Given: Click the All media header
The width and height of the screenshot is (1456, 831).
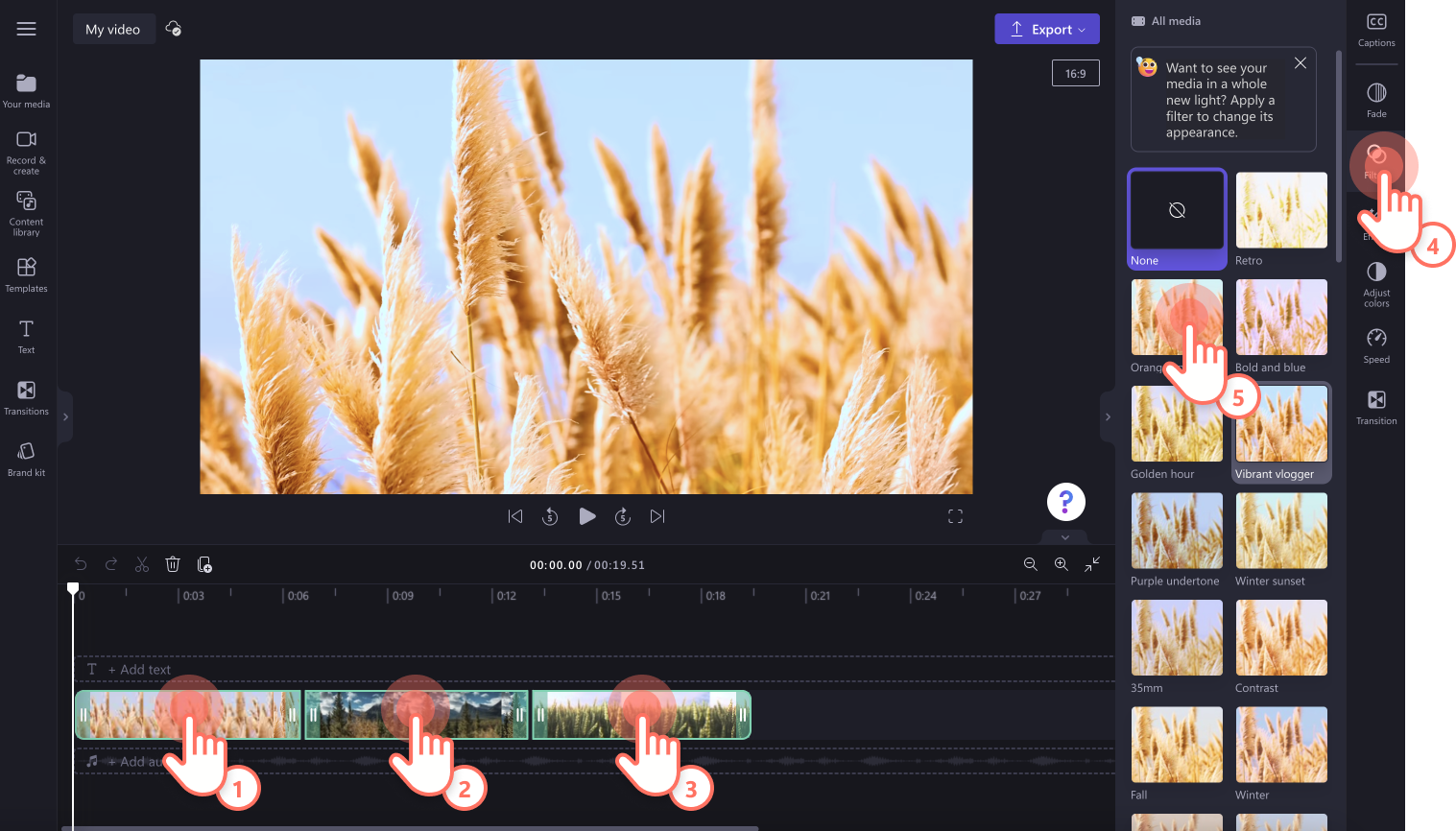Looking at the screenshot, I should tap(1166, 21).
